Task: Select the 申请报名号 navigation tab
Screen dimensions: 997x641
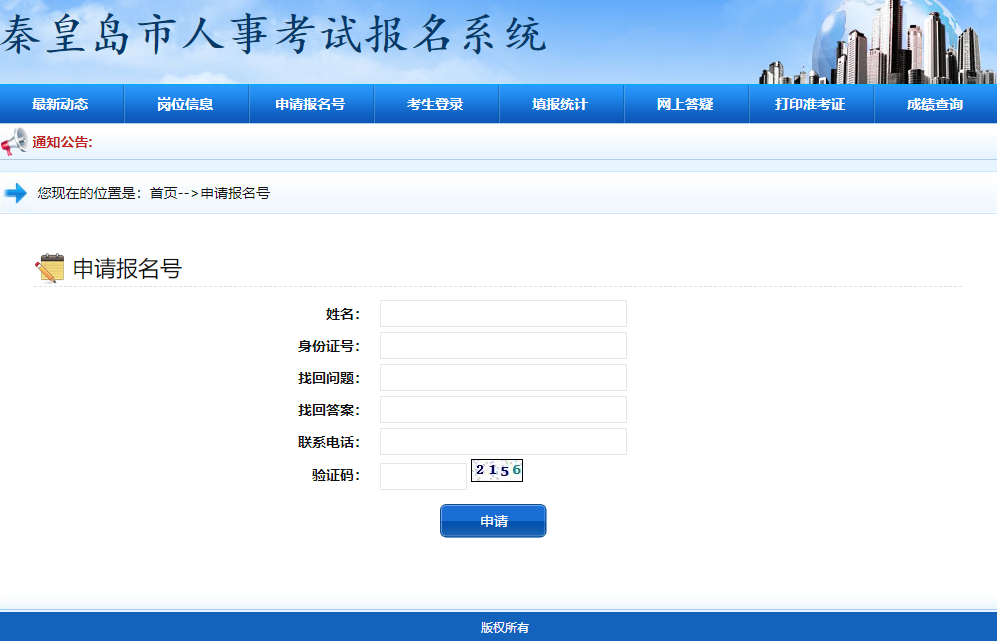Action: click(x=310, y=104)
